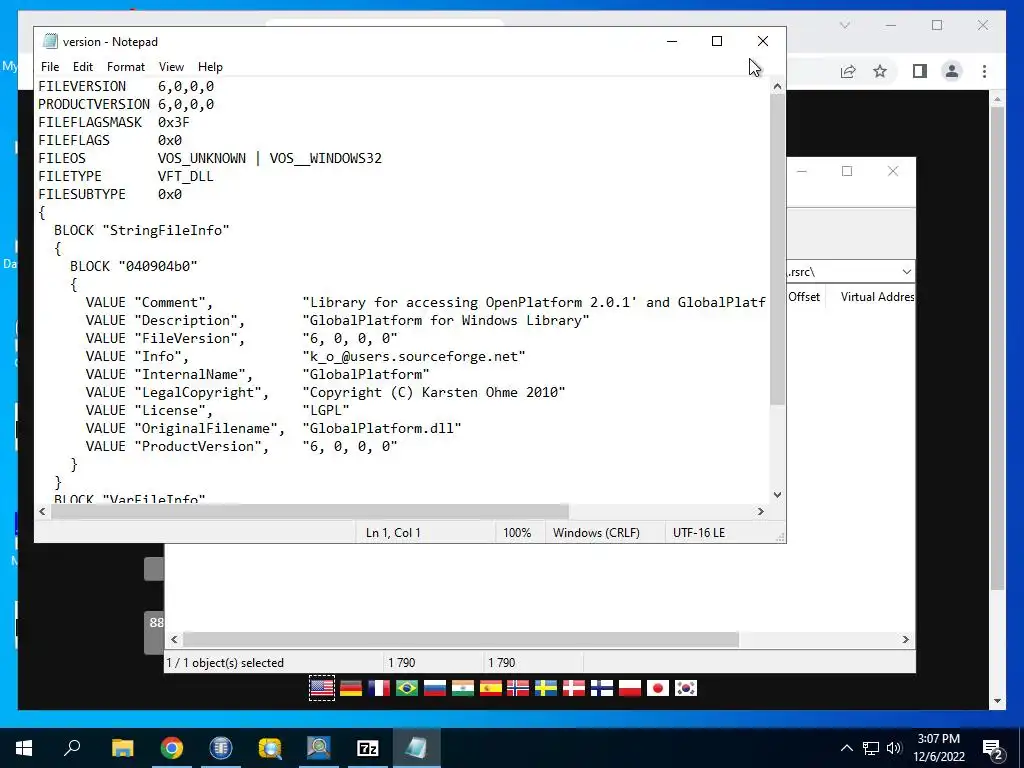Click the "LGPL" license value
Viewport: 1024px width, 768px height.
tap(326, 410)
